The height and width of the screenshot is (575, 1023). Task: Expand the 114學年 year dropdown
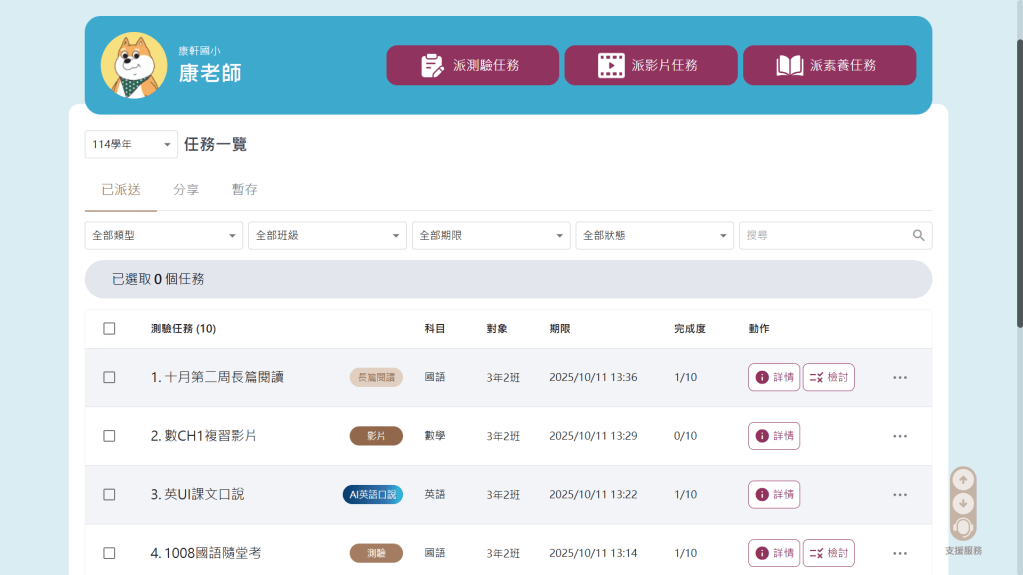[x=131, y=145]
